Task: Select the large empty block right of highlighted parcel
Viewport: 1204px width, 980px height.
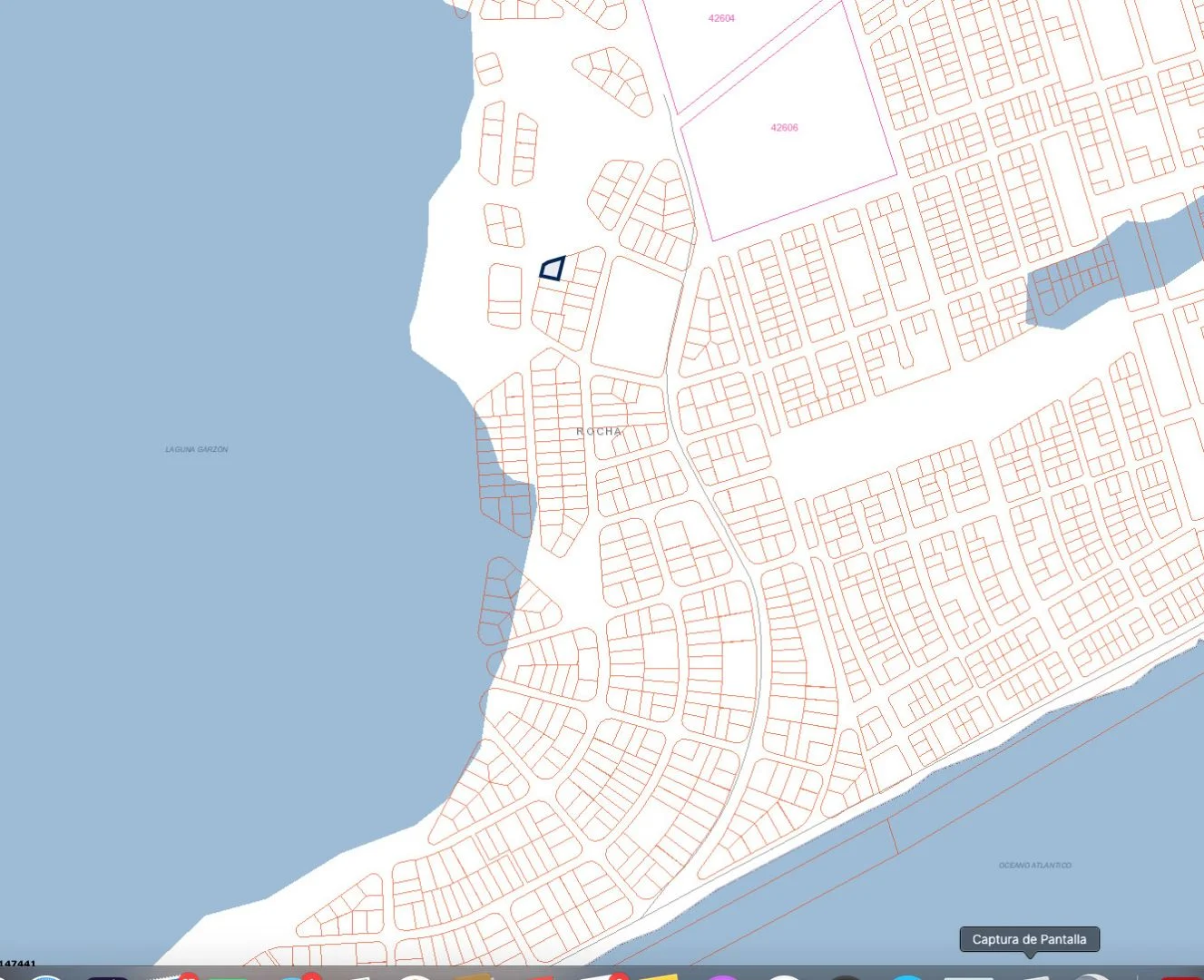Action: tap(637, 315)
